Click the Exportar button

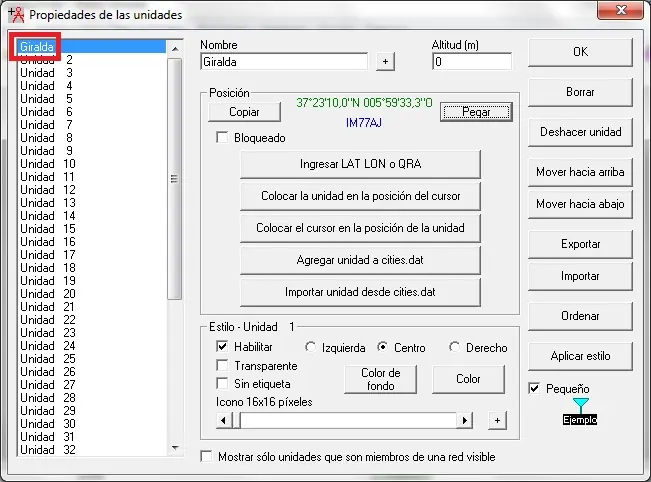tap(580, 244)
